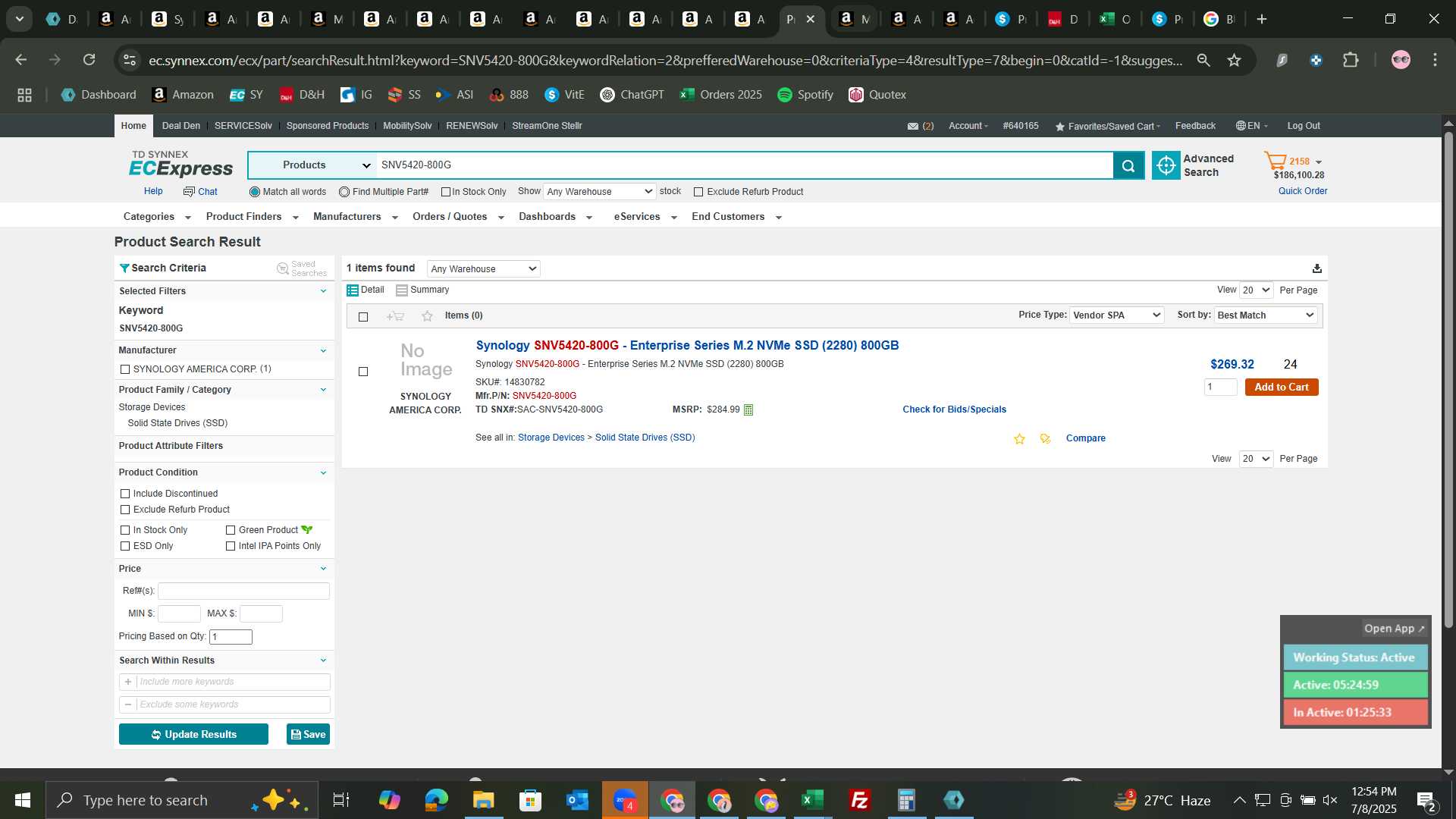Click Update Results button

pos(193,735)
